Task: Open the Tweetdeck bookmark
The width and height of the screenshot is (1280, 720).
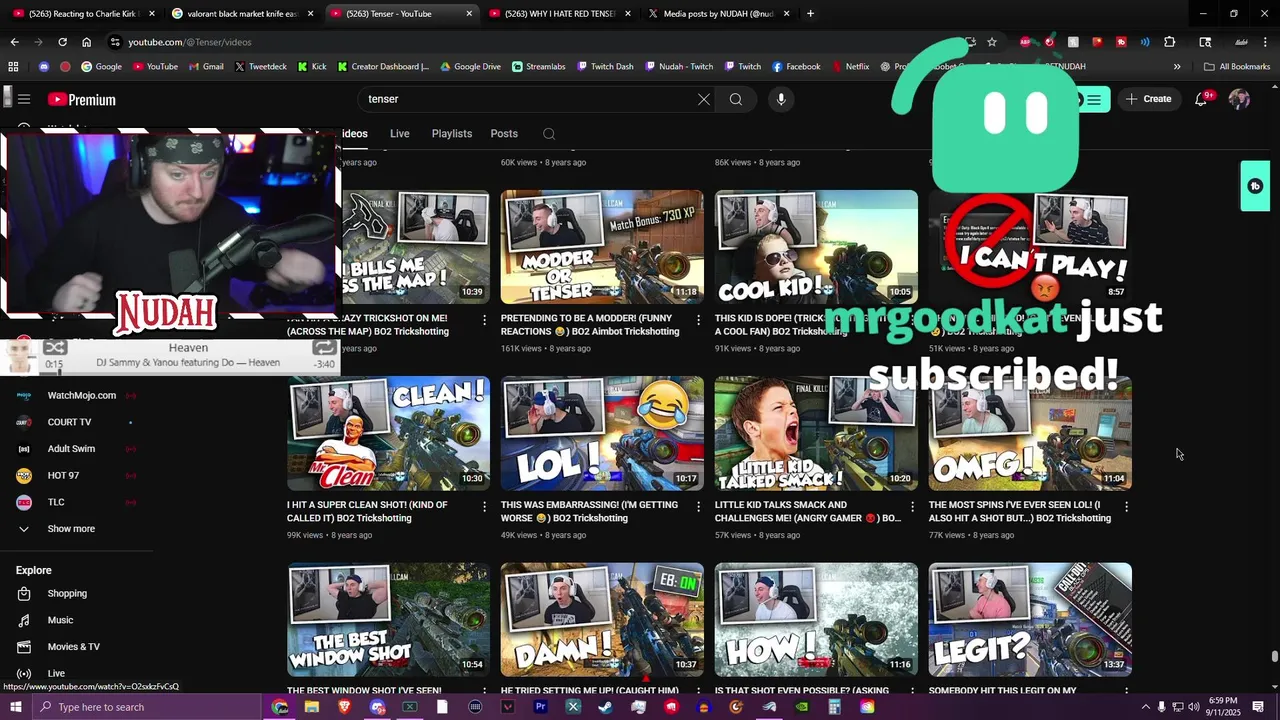Action: pyautogui.click(x=261, y=67)
